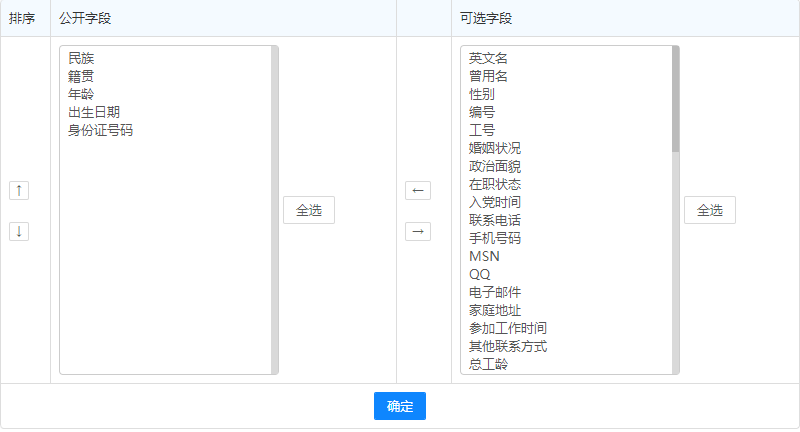Select 身份证号码 in public fields
The image size is (800, 432).
(100, 130)
